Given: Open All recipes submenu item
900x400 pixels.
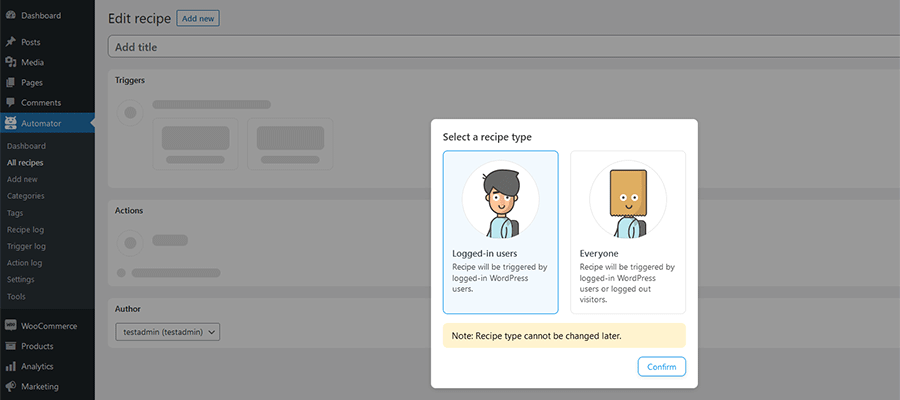Looking at the screenshot, I should [25, 162].
